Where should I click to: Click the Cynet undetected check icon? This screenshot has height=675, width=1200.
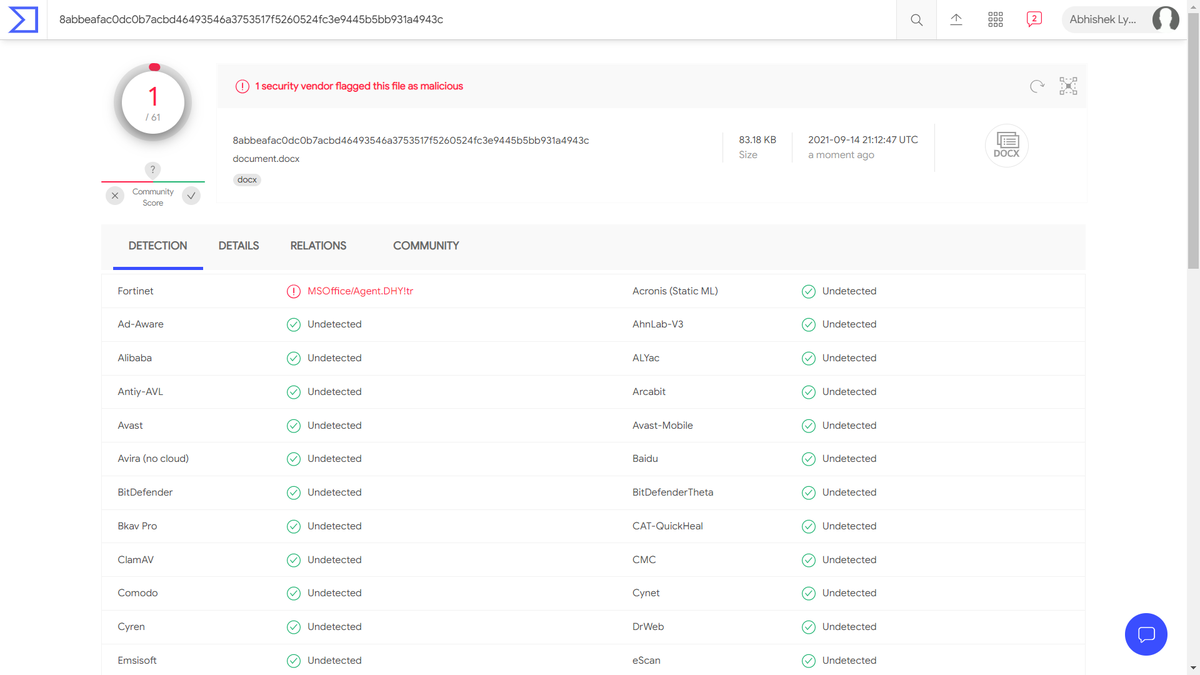[808, 593]
